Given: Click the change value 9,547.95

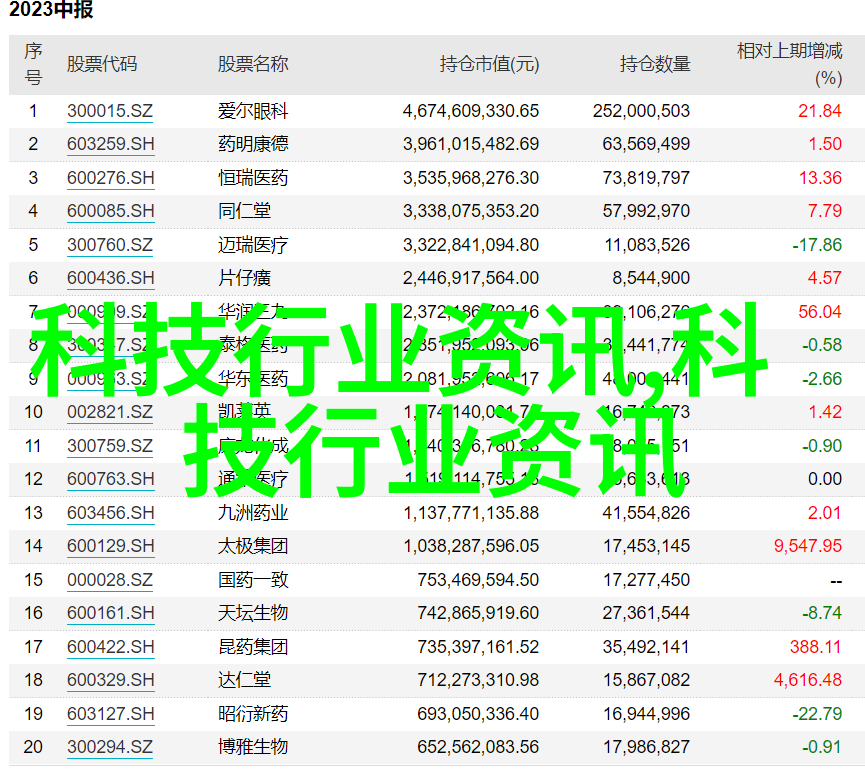Looking at the screenshot, I should pyautogui.click(x=808, y=546).
